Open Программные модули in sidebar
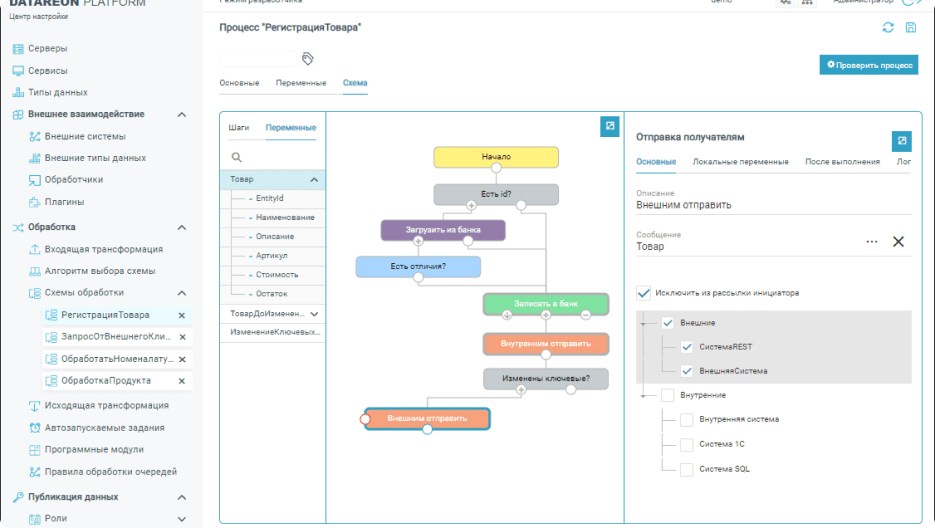The image size is (935, 528). coord(94,449)
